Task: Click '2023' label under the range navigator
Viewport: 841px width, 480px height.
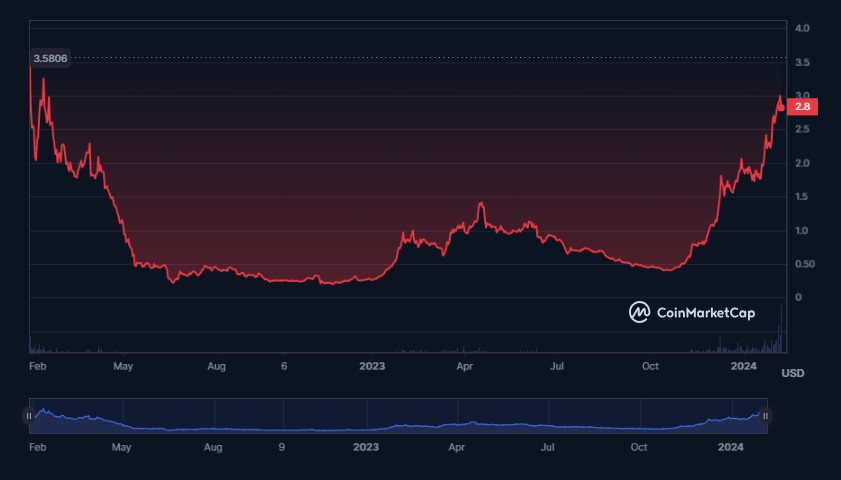Action: pos(366,447)
